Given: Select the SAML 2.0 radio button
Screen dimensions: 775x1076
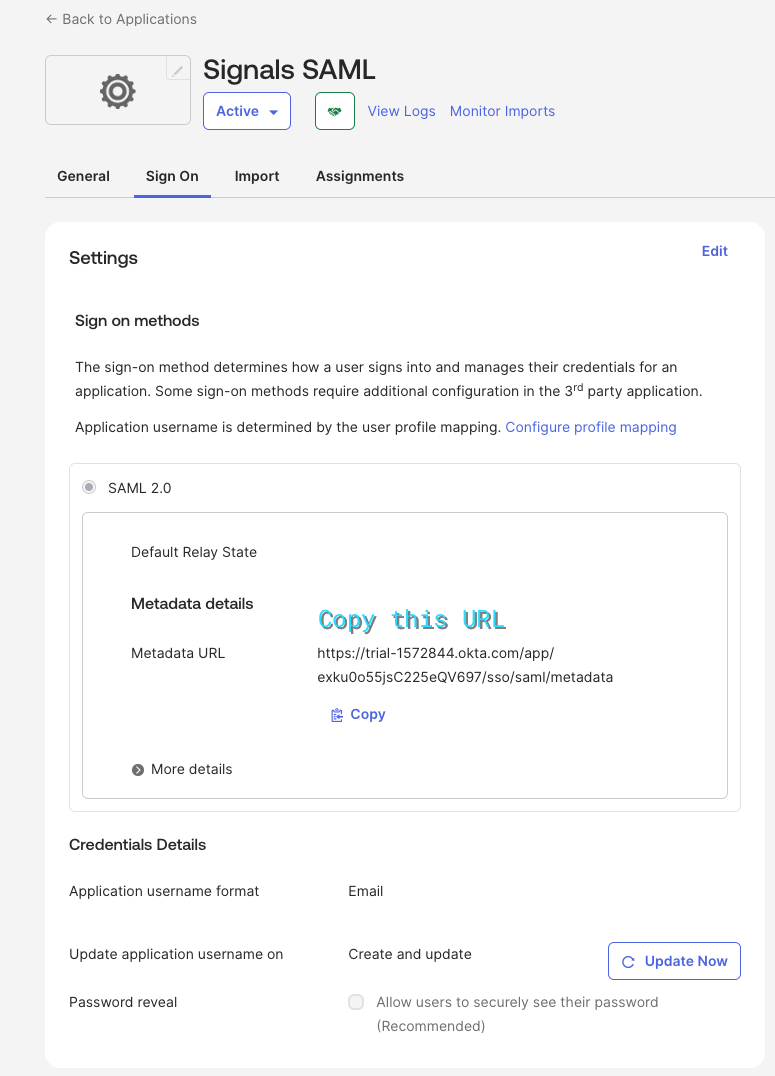Looking at the screenshot, I should (x=88, y=486).
